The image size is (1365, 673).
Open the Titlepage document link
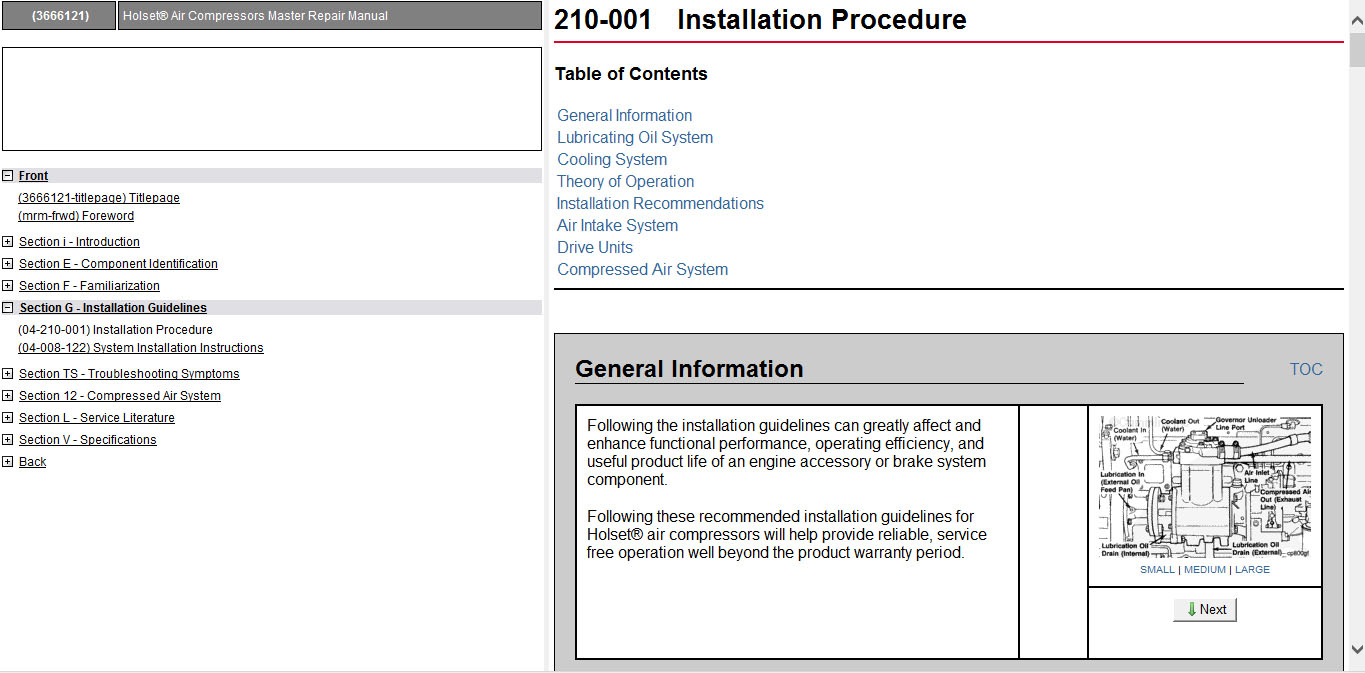99,198
